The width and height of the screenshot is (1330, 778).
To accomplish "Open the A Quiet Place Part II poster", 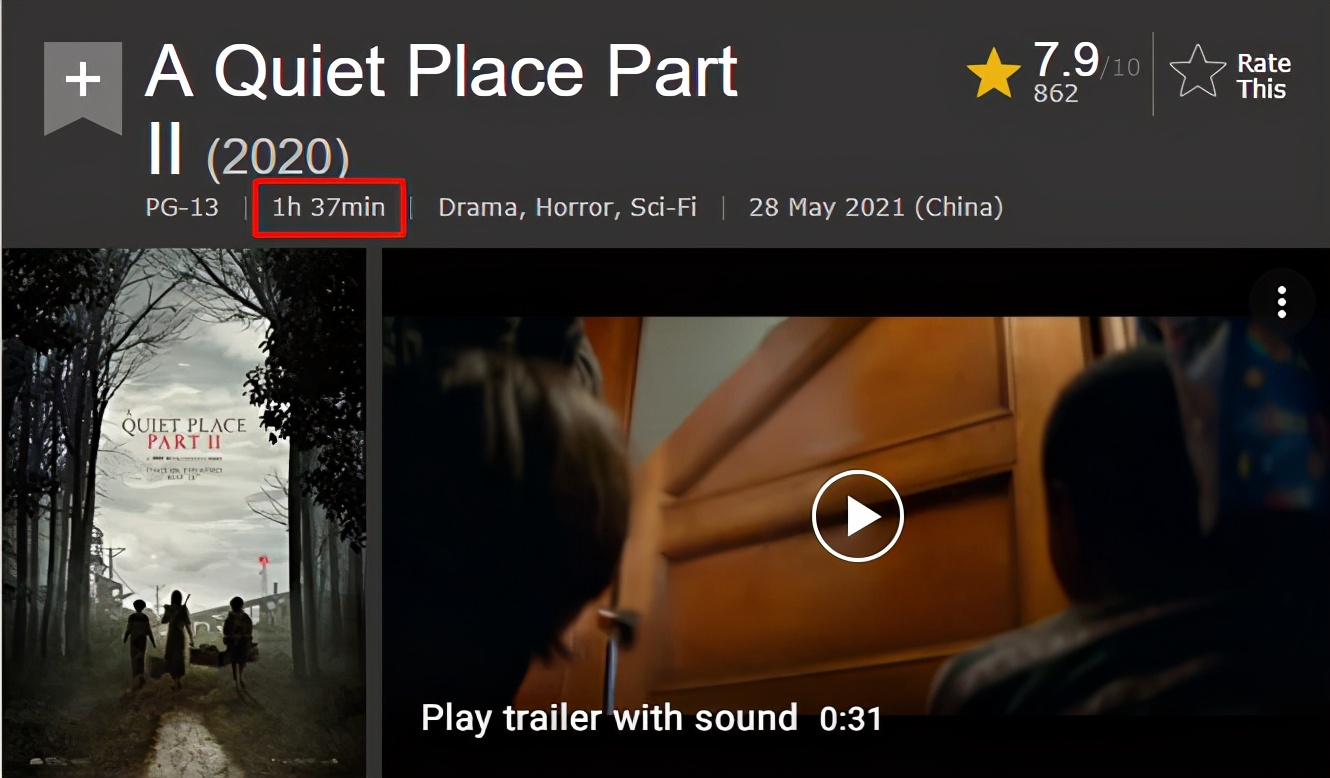I will pos(183,513).
